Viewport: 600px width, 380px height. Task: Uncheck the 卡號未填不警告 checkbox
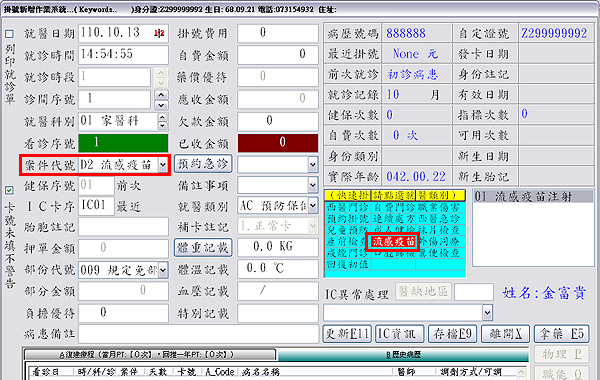click(x=10, y=190)
